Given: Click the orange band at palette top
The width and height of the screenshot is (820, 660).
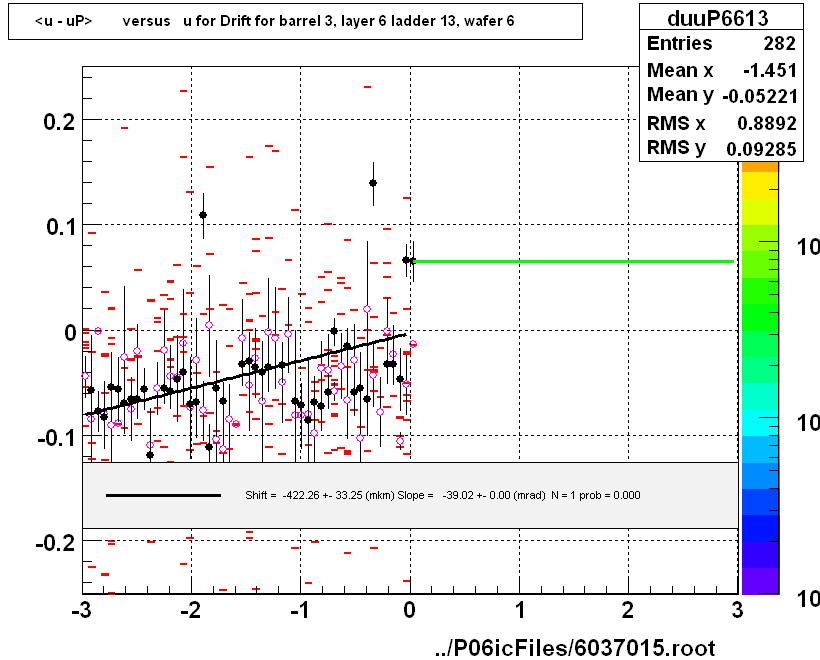Looking at the screenshot, I should tap(760, 167).
